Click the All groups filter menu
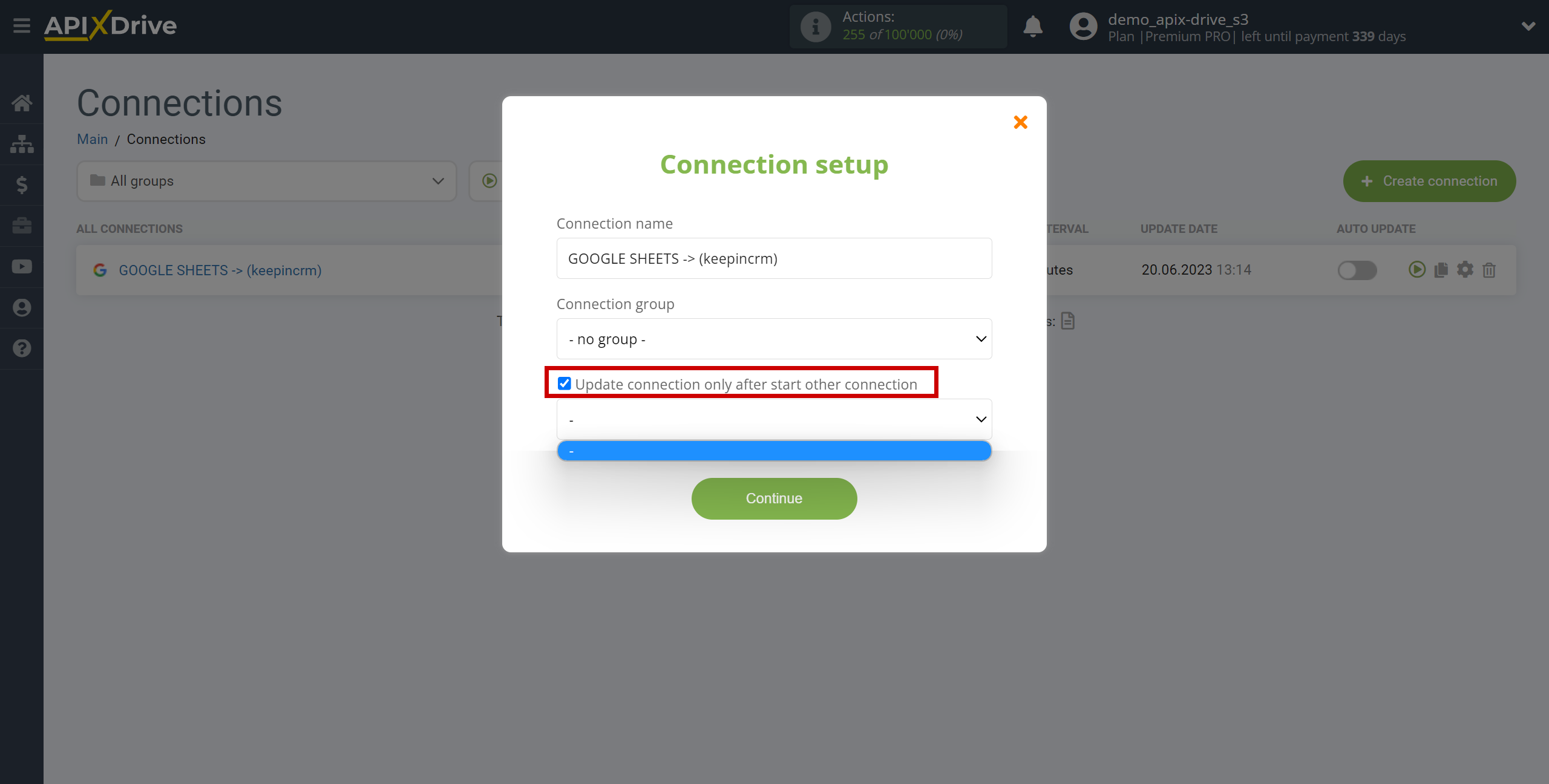This screenshot has width=1549, height=784. (265, 181)
